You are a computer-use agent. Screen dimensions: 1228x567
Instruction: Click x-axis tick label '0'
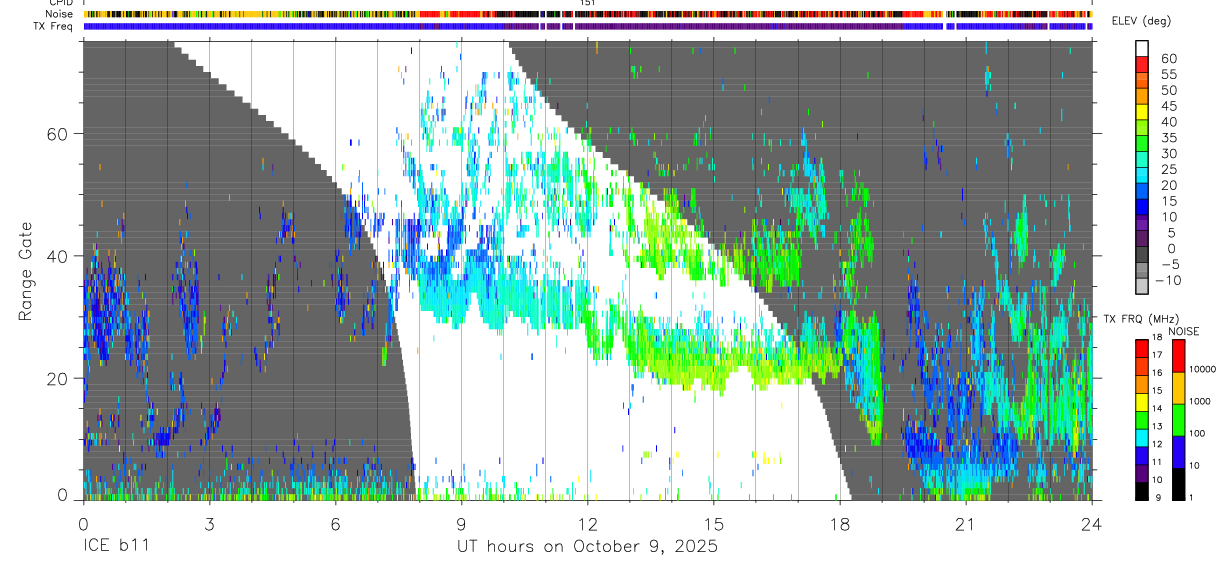point(83,523)
